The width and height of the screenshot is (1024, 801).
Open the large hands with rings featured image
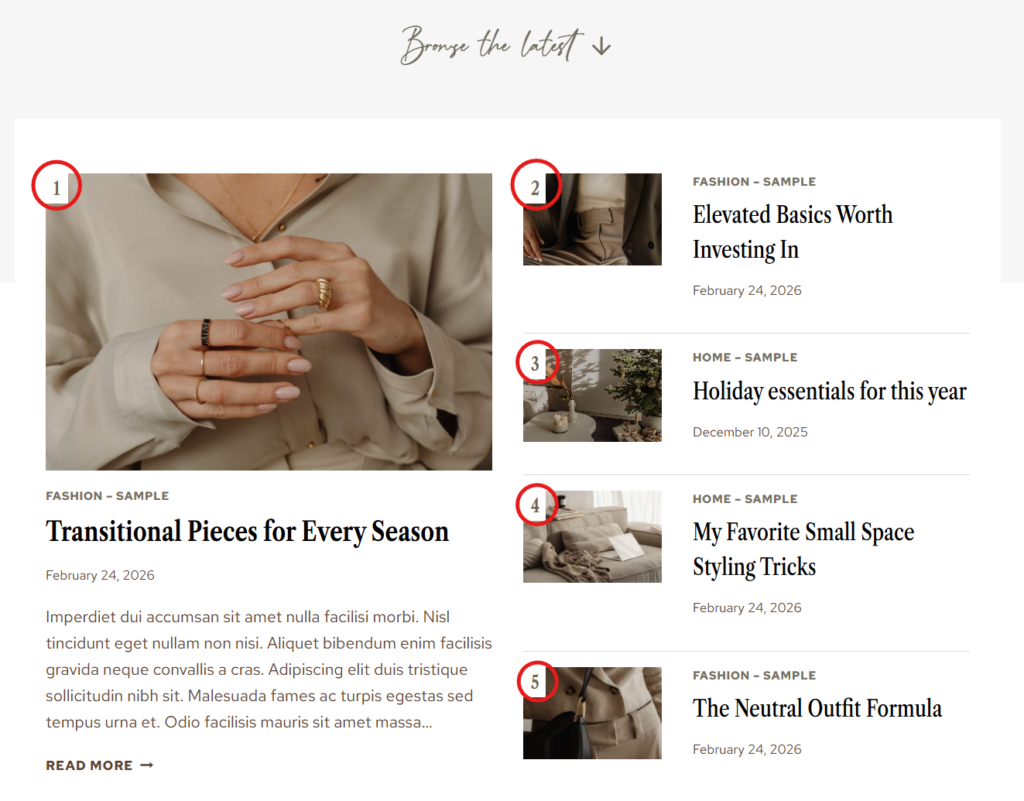tap(268, 321)
